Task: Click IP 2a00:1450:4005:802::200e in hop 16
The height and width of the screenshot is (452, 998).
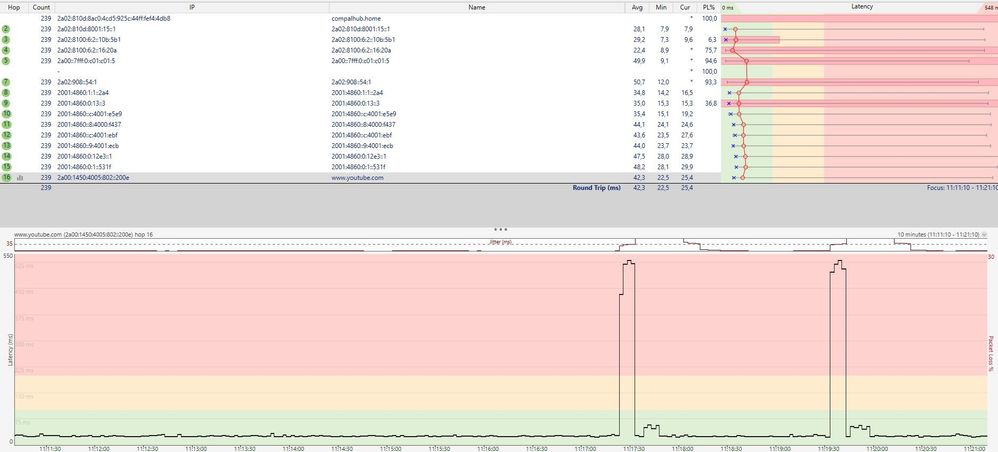Action: 92,178
